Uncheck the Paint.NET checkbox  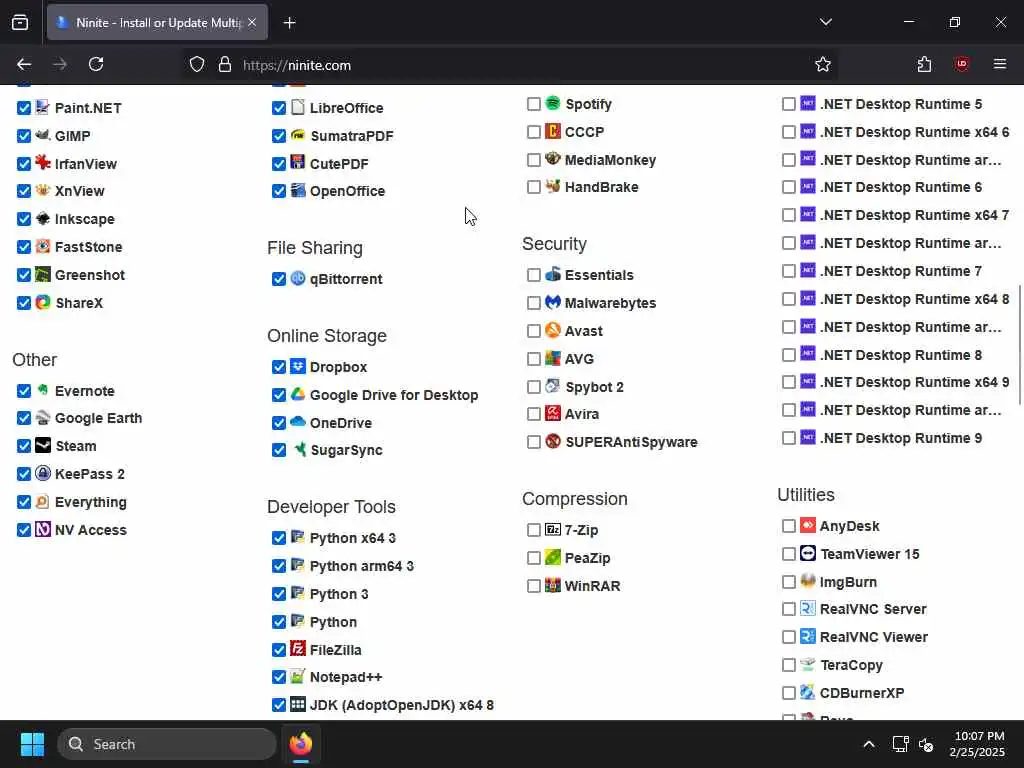click(x=24, y=108)
